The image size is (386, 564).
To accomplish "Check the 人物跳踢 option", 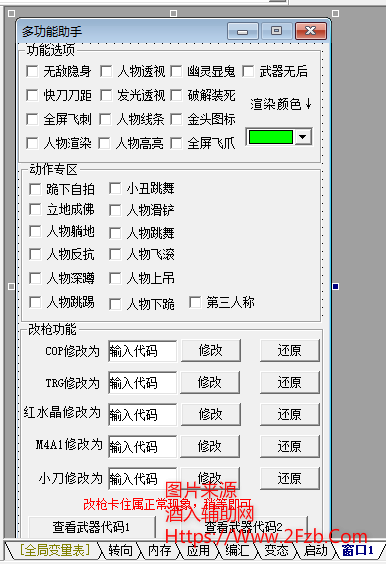I will tap(35, 302).
